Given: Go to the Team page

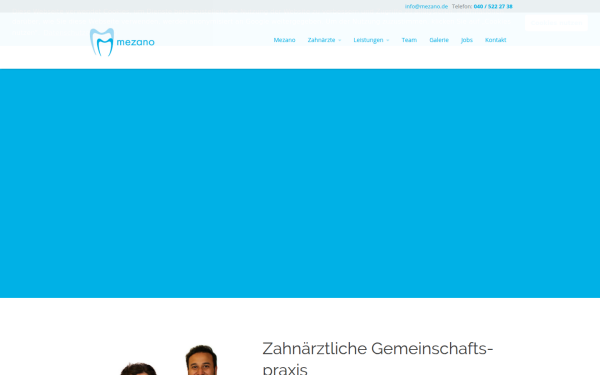Looking at the screenshot, I should pos(409,40).
